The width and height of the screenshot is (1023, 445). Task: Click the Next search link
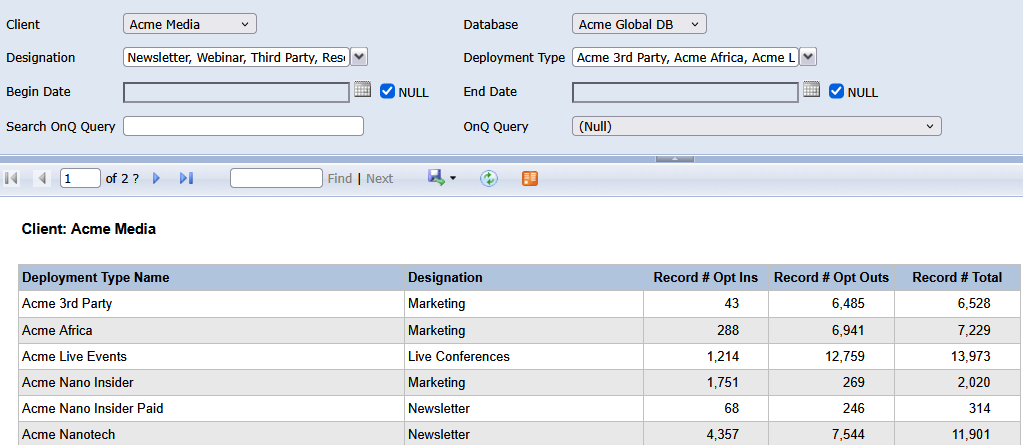[380, 178]
